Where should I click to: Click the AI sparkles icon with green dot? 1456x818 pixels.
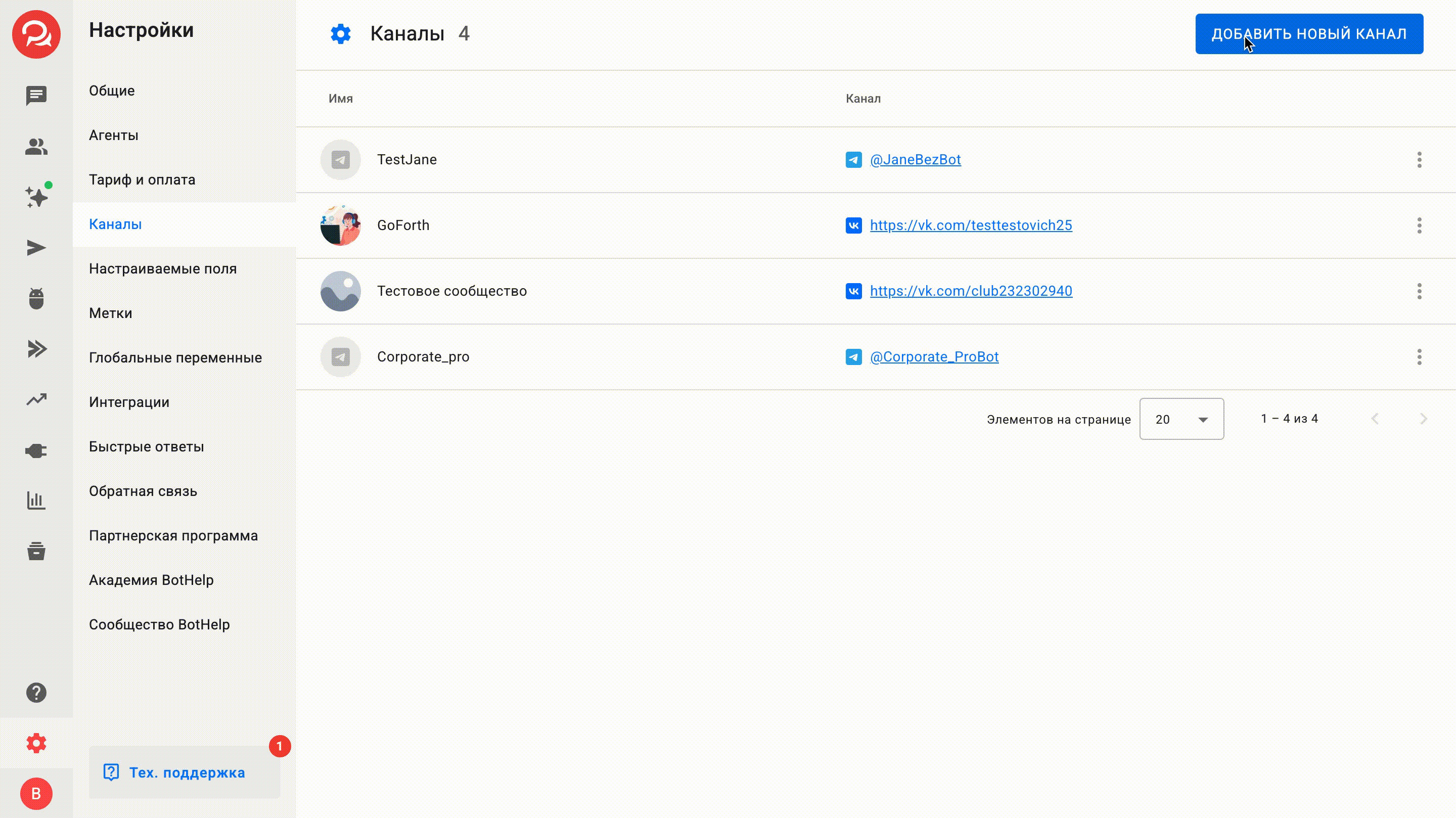(37, 197)
